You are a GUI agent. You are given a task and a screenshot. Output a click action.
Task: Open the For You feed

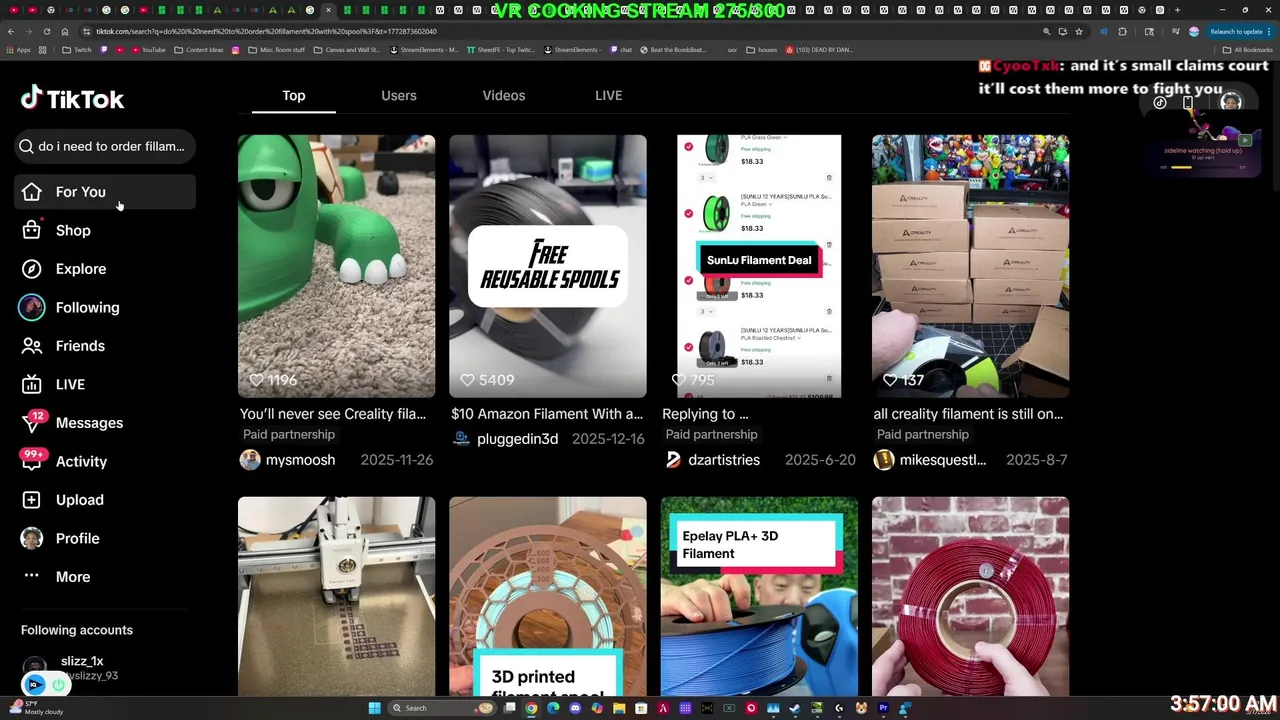(104, 192)
